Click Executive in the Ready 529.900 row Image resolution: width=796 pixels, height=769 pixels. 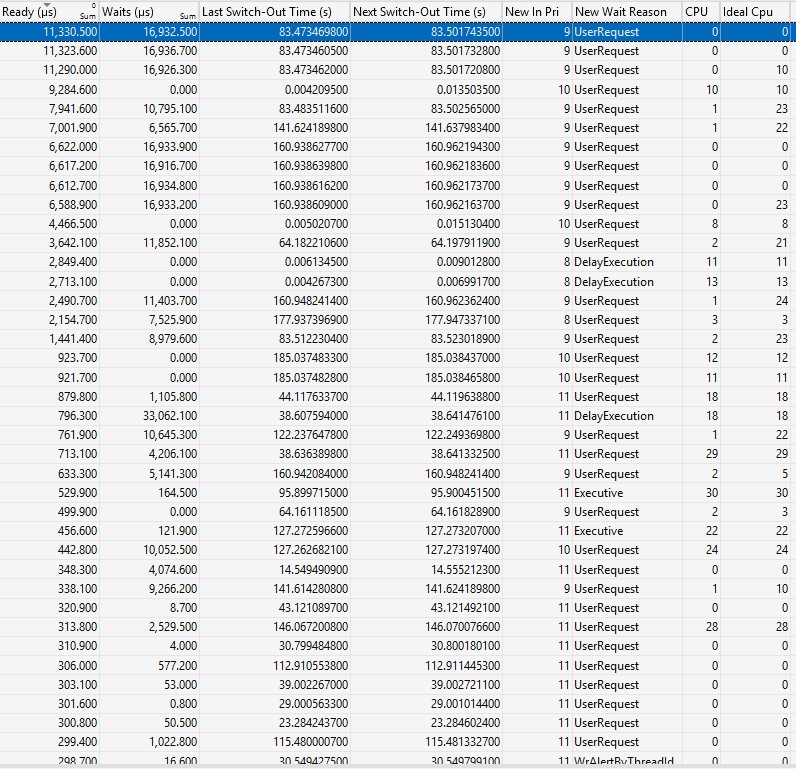click(x=599, y=493)
